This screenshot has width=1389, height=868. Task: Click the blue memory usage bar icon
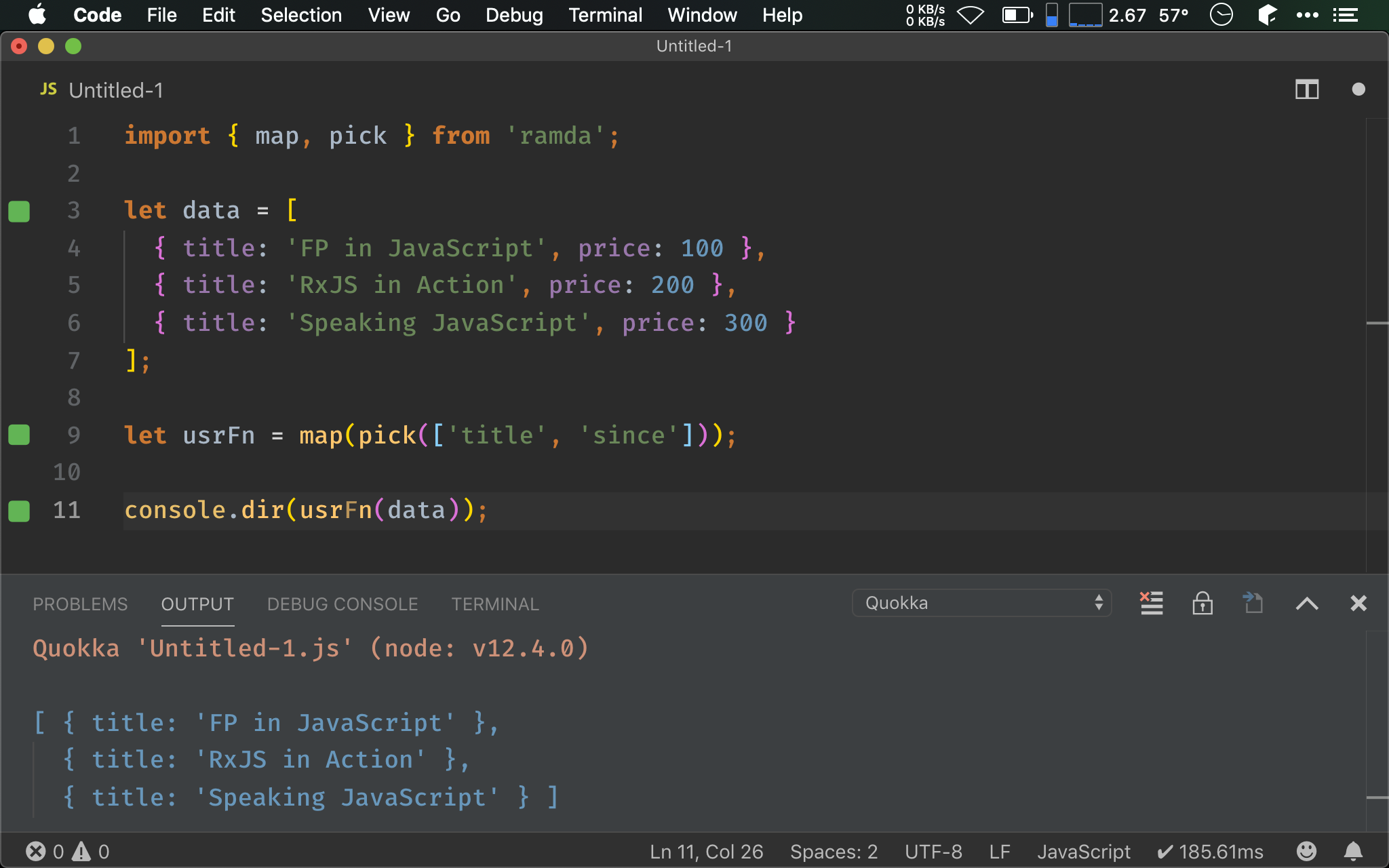point(1051,15)
